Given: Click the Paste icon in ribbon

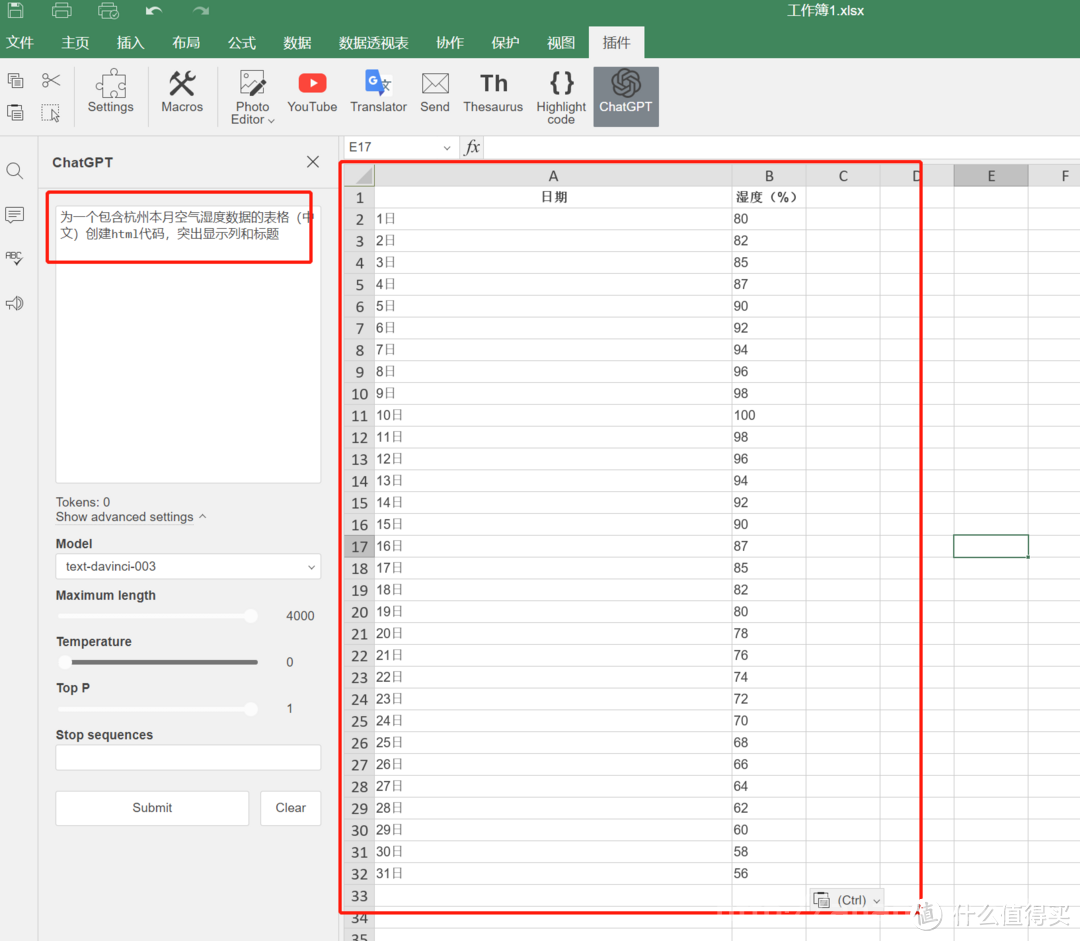Looking at the screenshot, I should click(15, 112).
